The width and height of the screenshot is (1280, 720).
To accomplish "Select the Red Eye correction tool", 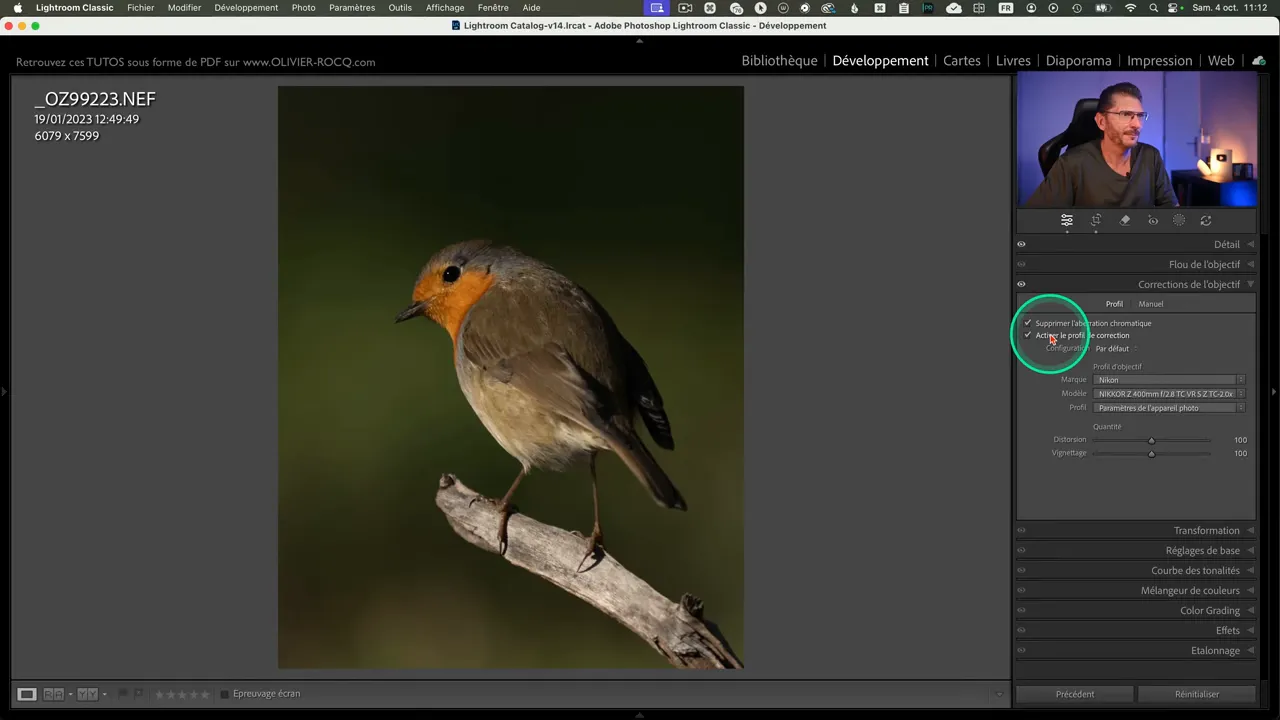I will click(1153, 221).
